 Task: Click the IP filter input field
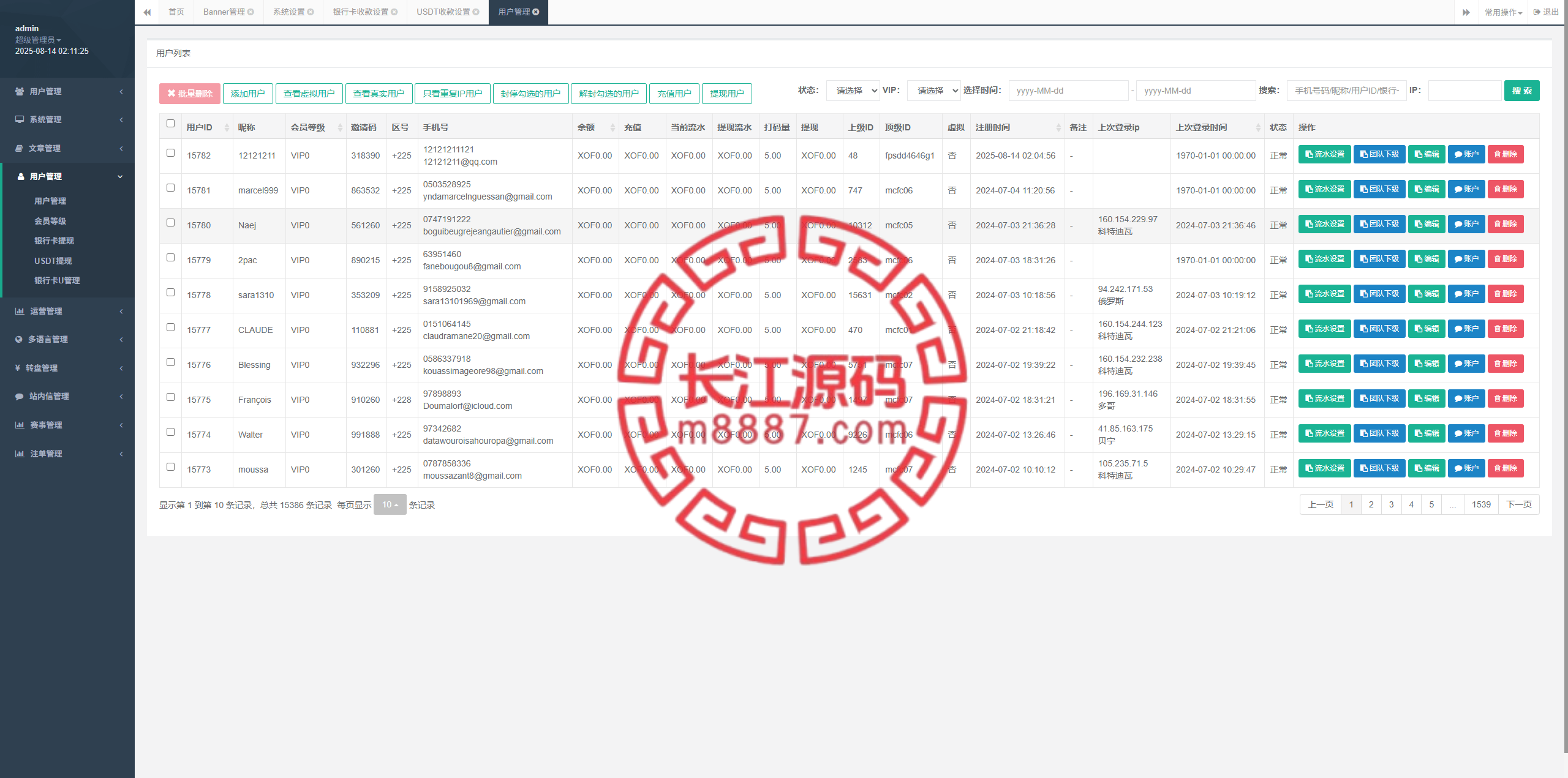click(1464, 91)
